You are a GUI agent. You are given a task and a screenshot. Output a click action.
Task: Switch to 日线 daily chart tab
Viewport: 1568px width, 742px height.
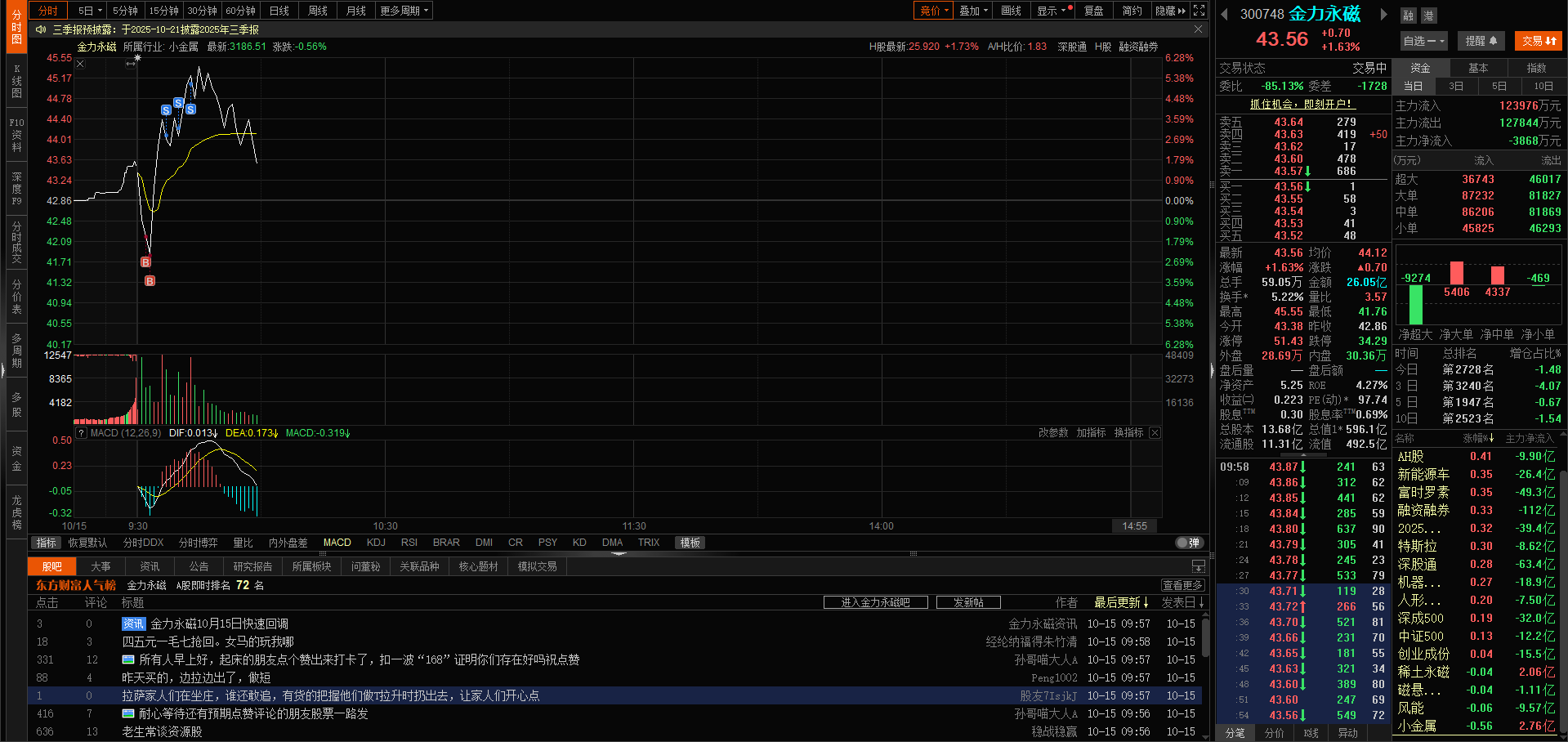click(279, 11)
